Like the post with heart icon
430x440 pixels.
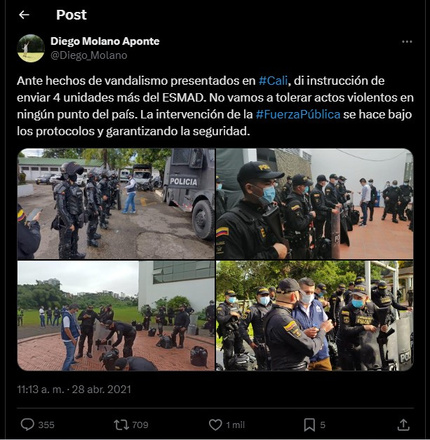[215, 424]
